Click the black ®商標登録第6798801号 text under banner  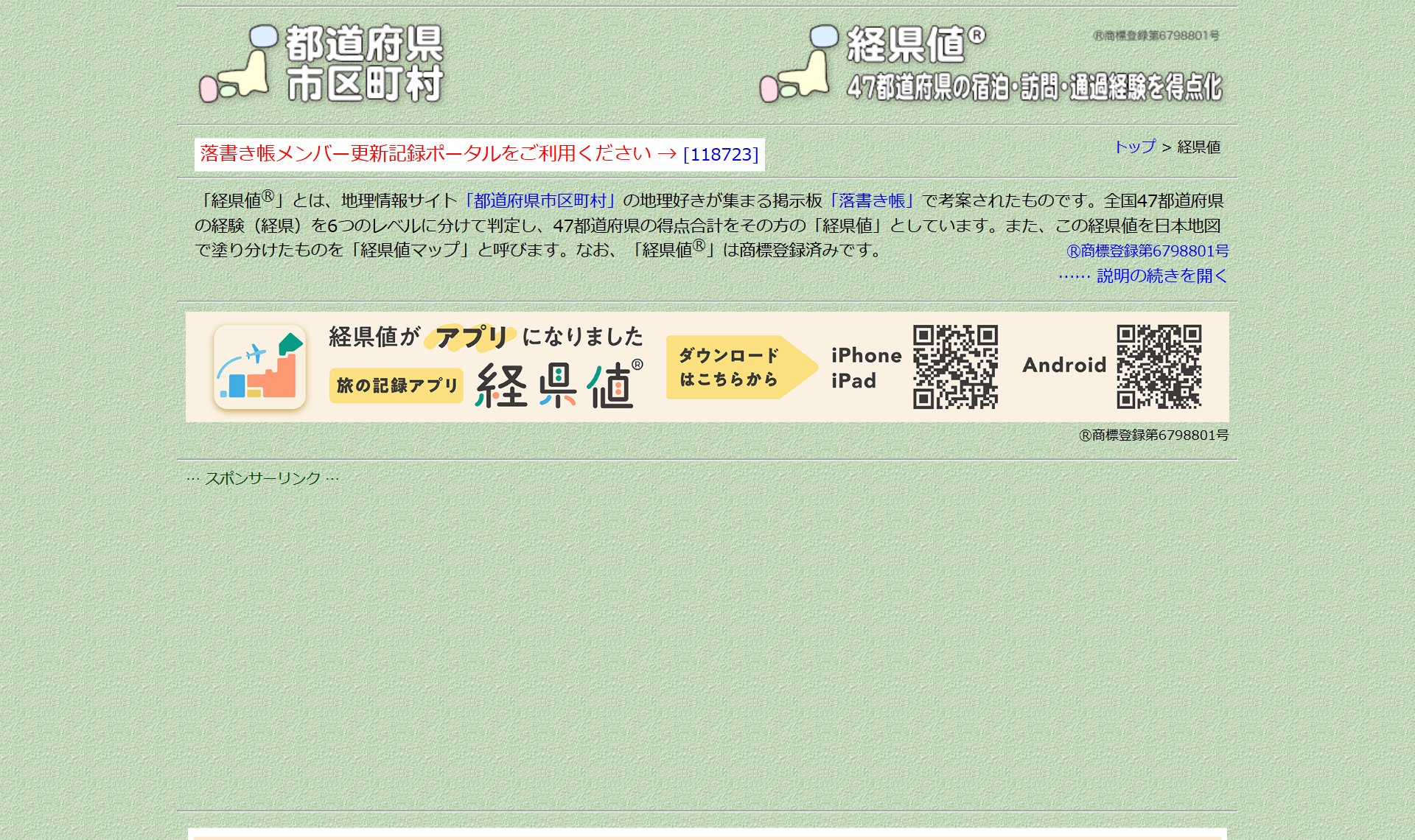pos(1154,435)
